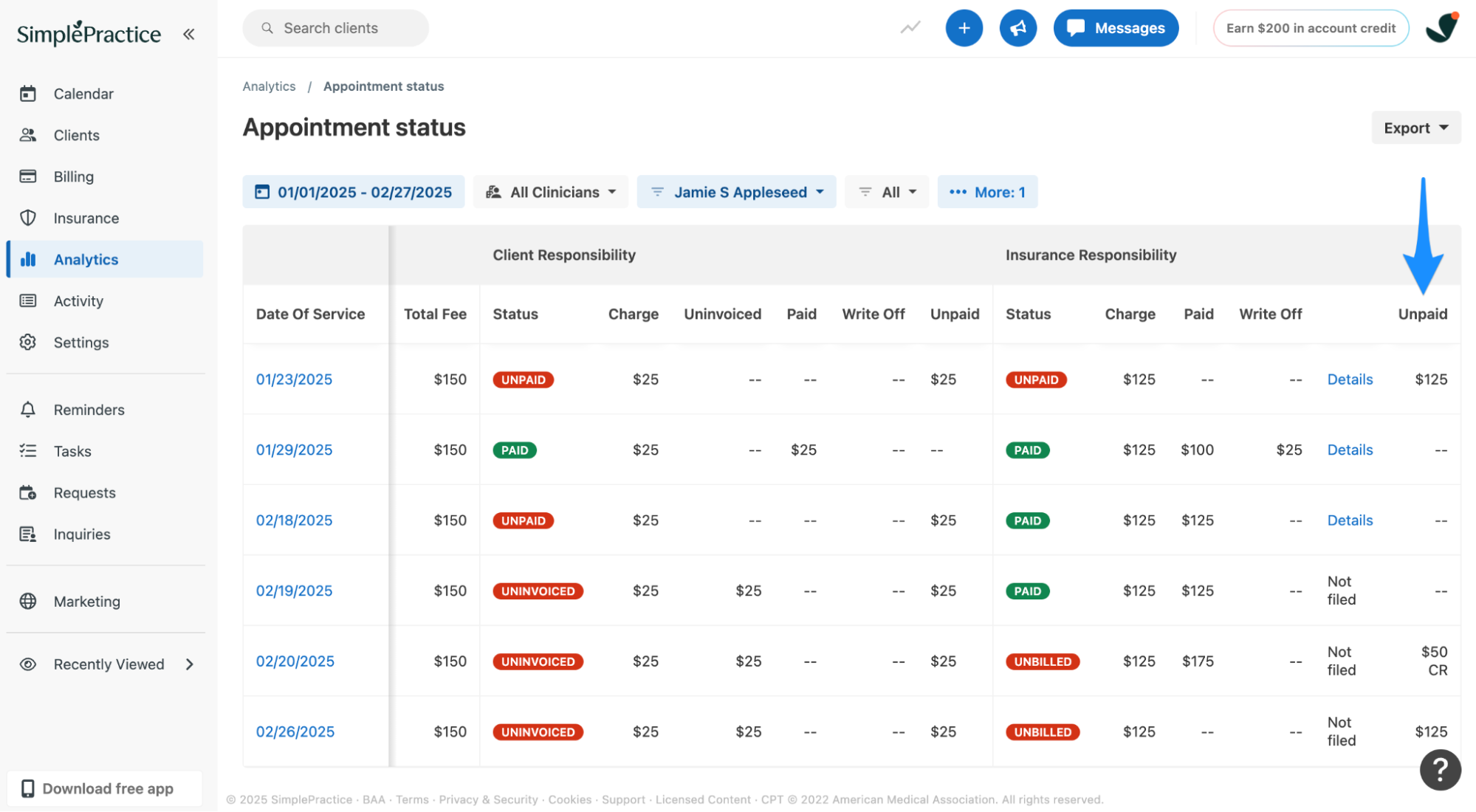Click Details in the 01/23/2025 row
1476x812 pixels.
tap(1350, 379)
